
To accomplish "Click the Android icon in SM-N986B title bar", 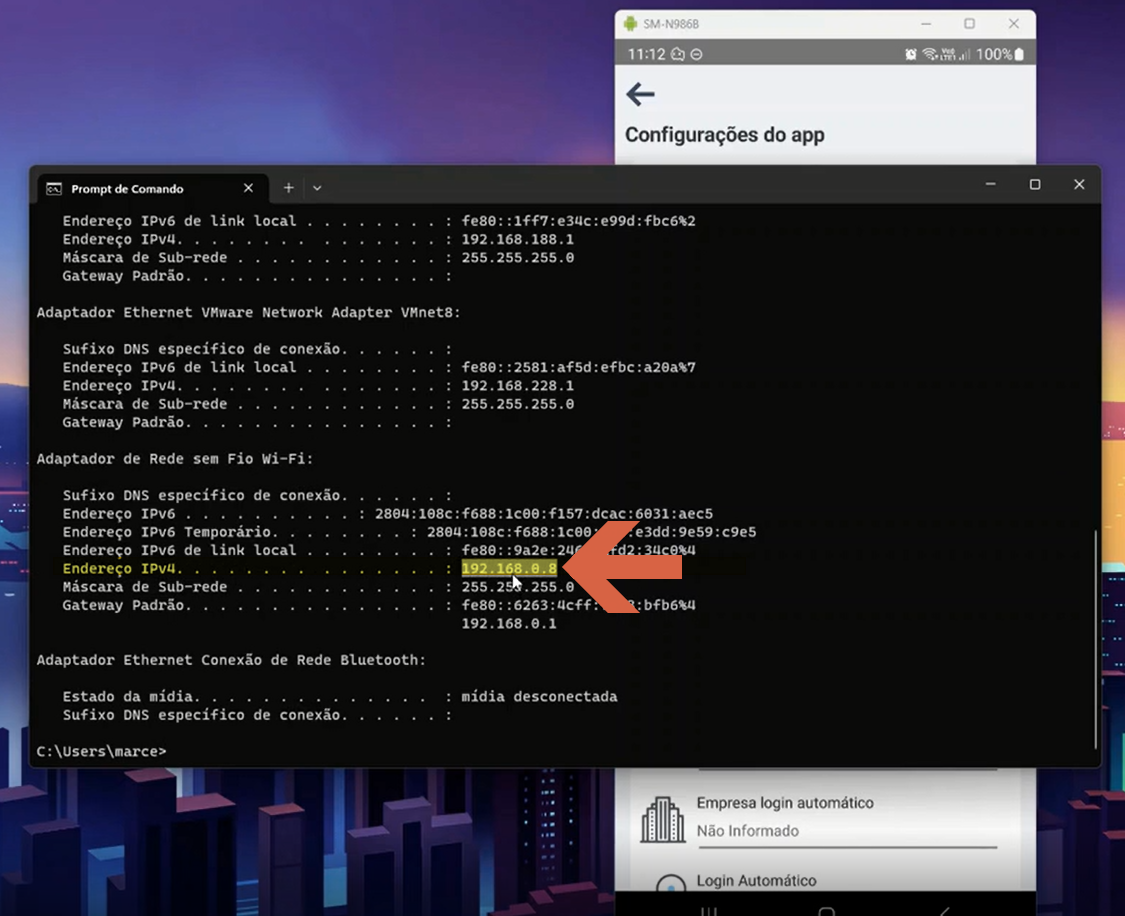I will coord(630,24).
